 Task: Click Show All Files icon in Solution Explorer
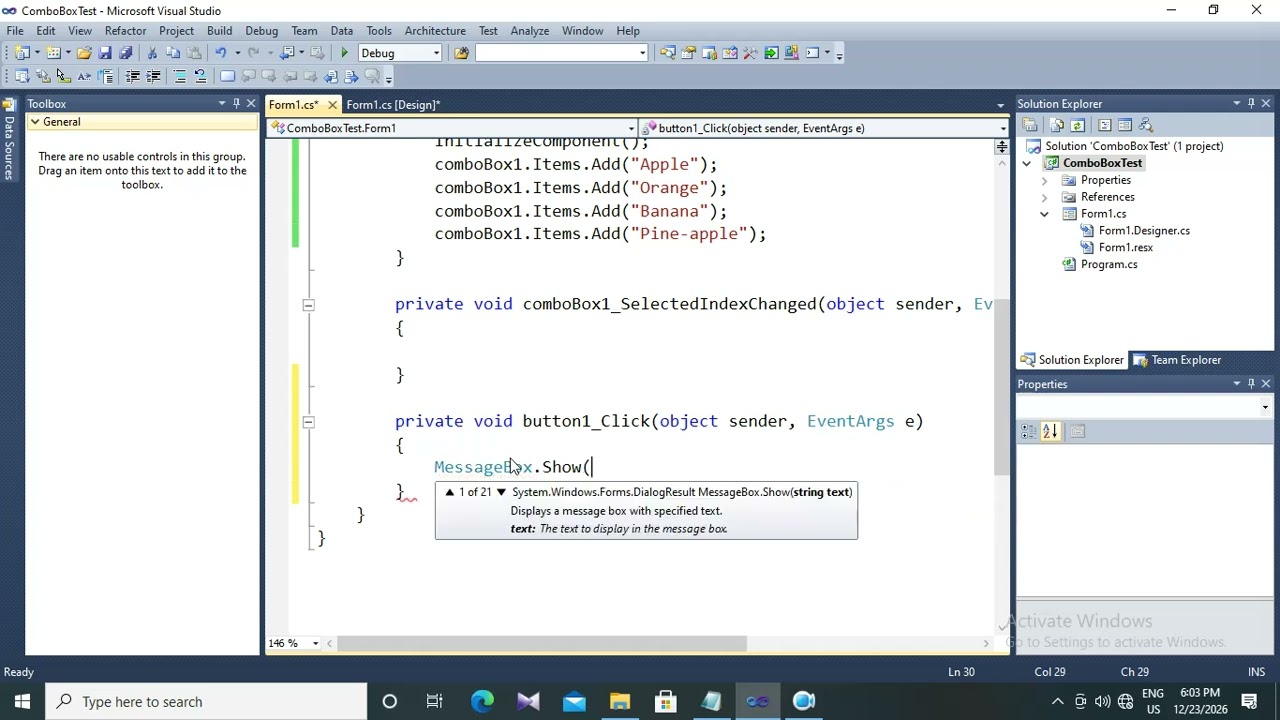1057,125
